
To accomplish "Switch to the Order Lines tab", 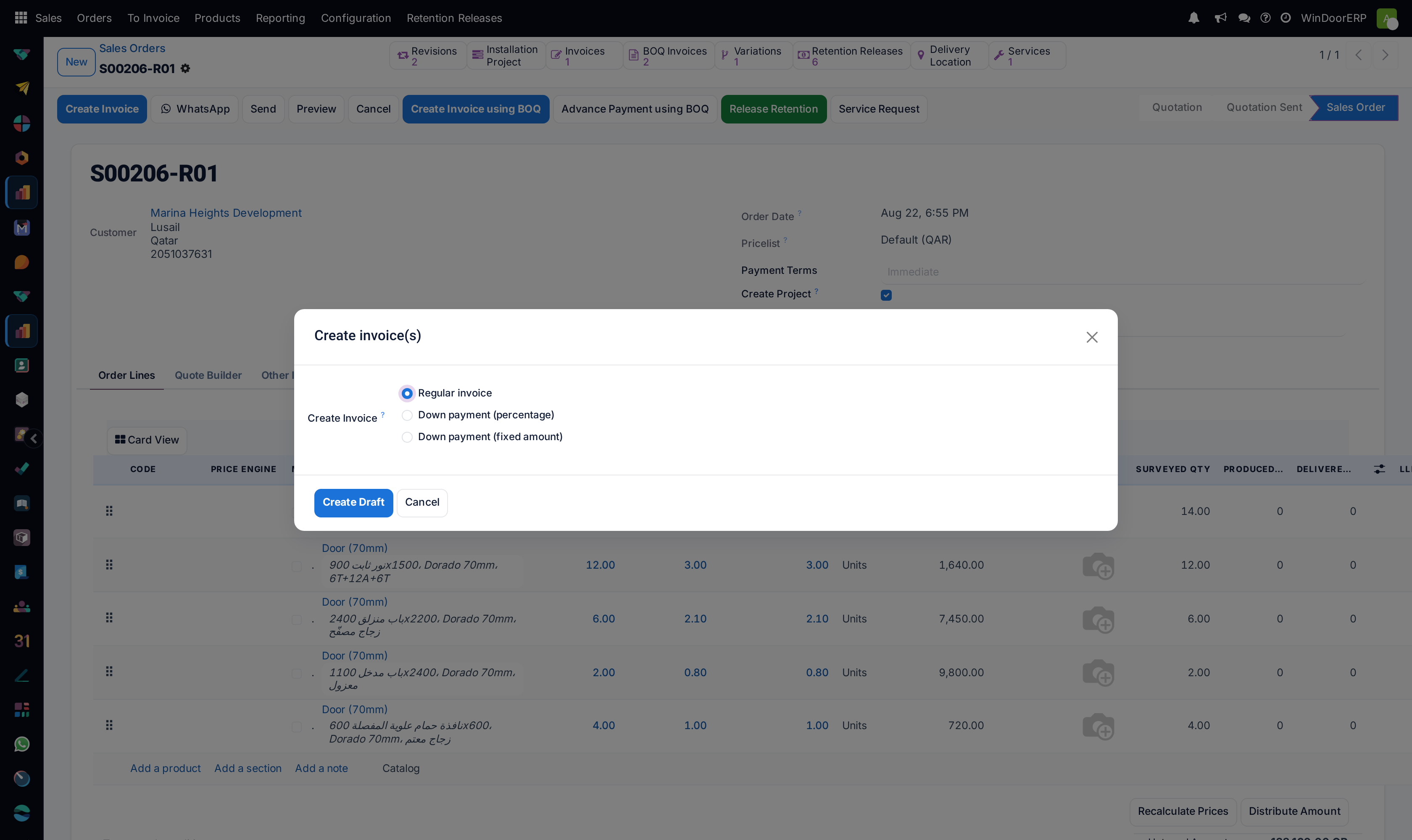I will [x=126, y=375].
